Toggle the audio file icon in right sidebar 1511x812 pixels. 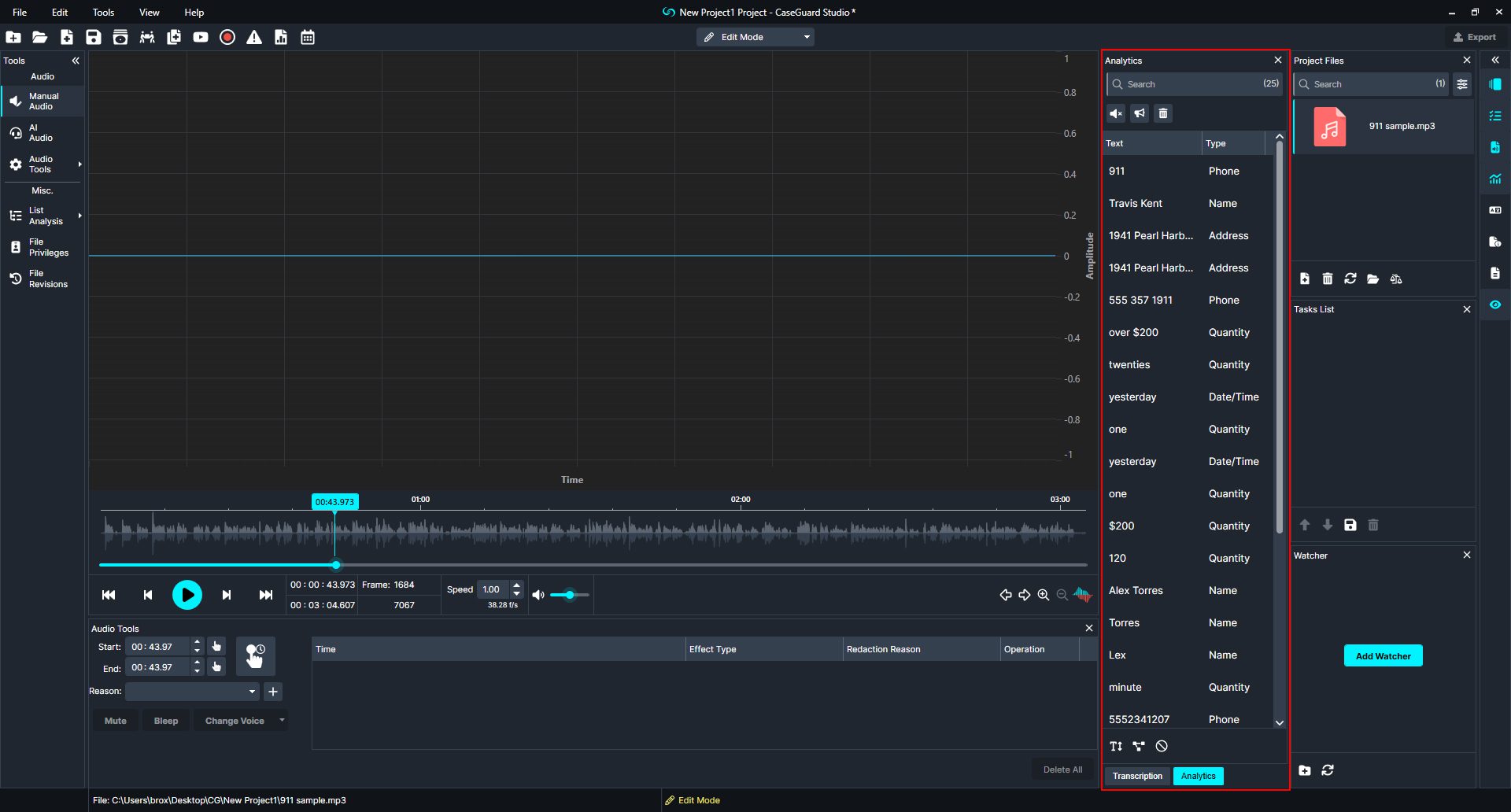click(1495, 147)
